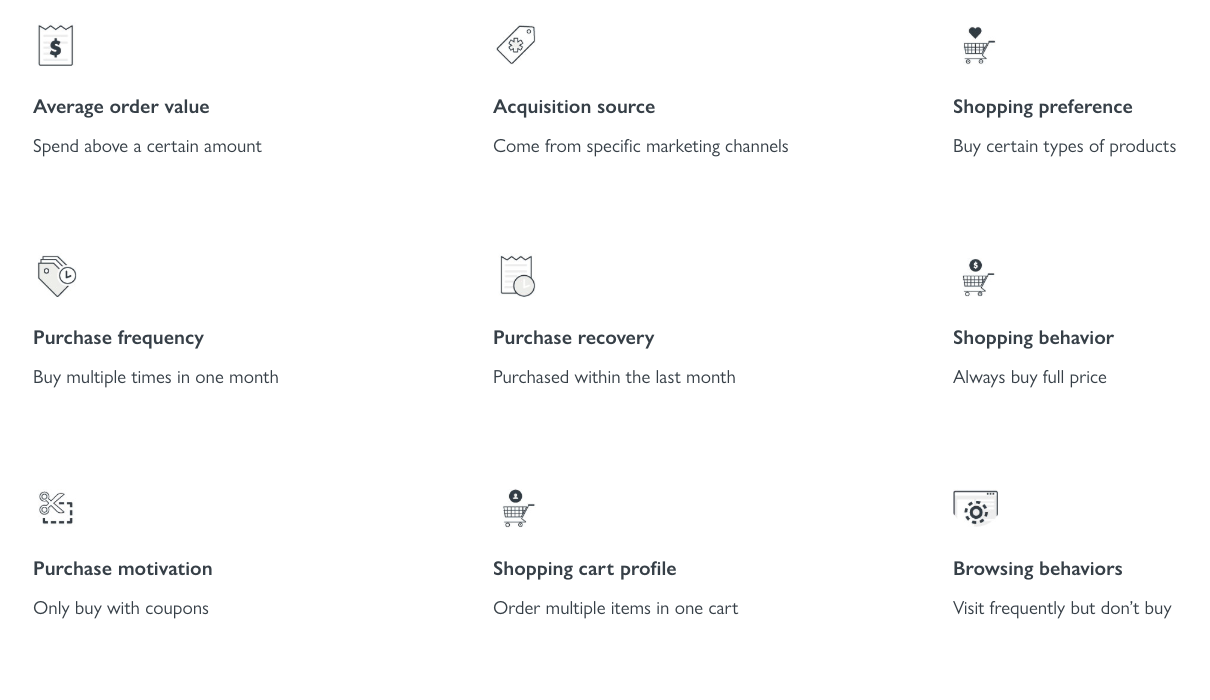Click the browser window gear icon

975,508
